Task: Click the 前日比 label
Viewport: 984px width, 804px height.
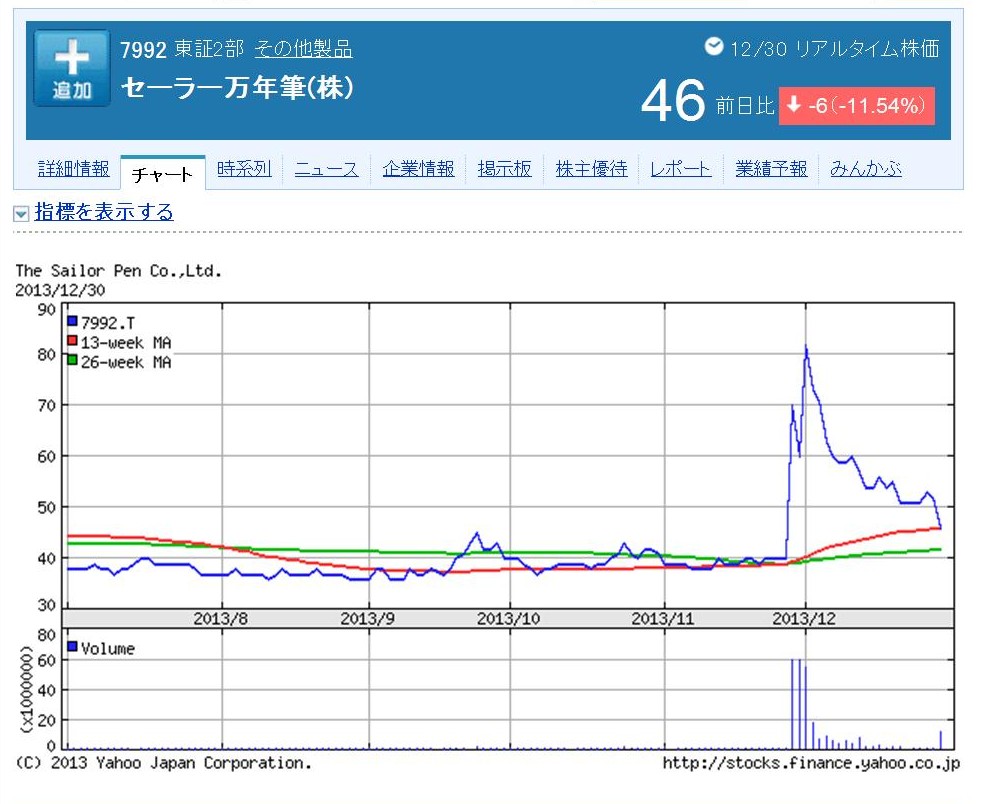Action: [x=745, y=105]
